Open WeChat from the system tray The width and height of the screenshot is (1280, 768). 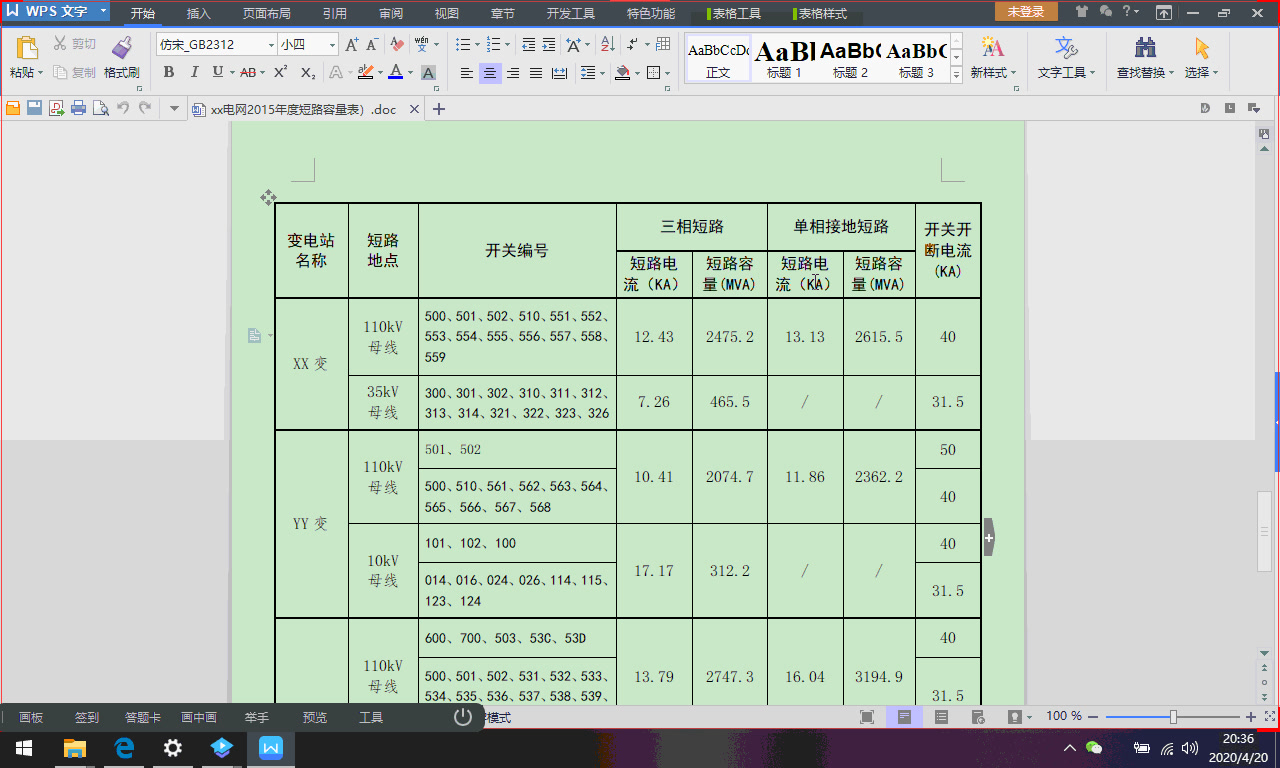1094,747
